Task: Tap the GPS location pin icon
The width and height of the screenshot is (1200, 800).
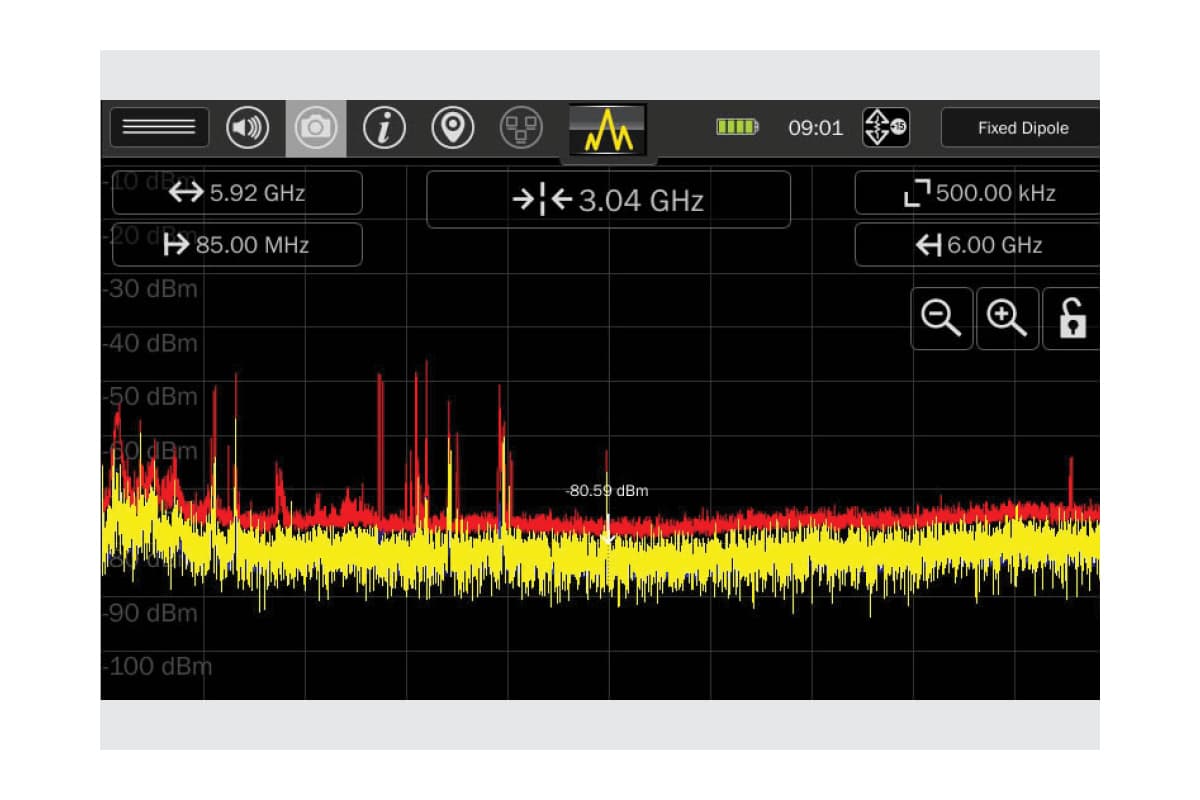Action: (x=452, y=128)
